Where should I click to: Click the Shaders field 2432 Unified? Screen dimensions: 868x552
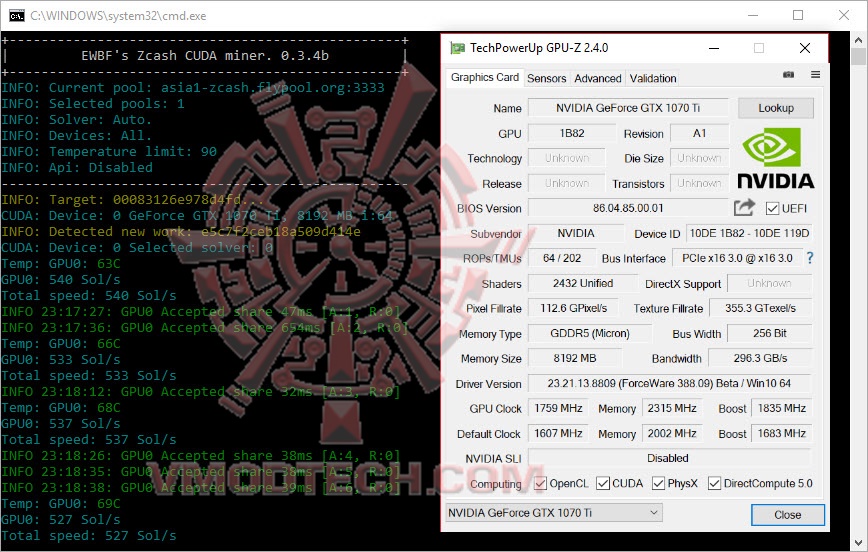(583, 283)
